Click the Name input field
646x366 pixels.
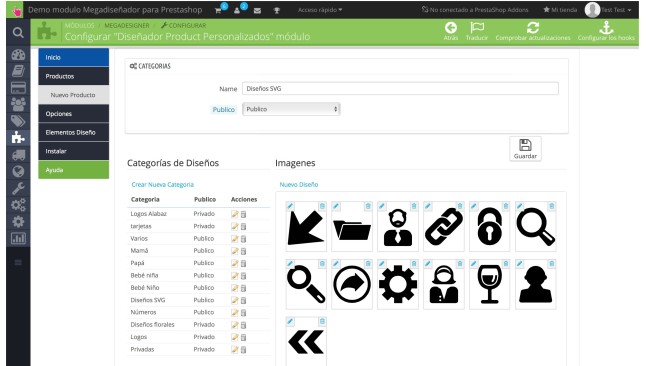[x=400, y=89]
